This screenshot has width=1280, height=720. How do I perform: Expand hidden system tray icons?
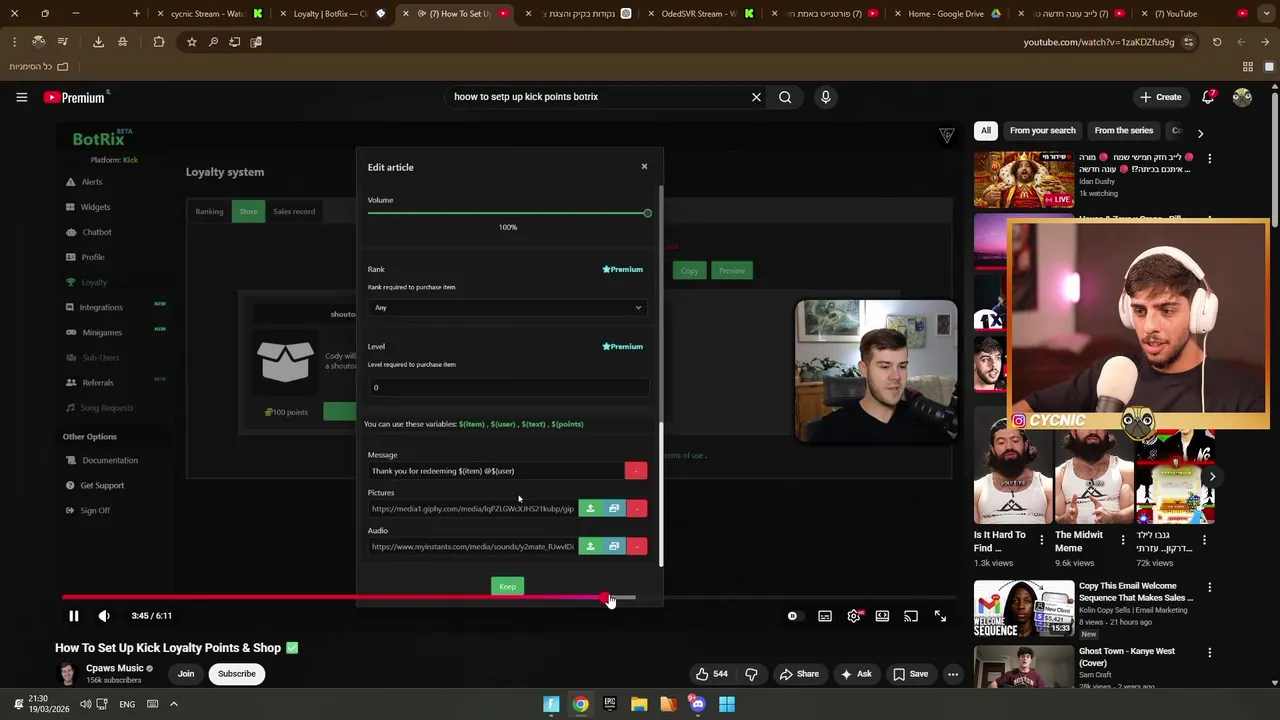(x=173, y=704)
